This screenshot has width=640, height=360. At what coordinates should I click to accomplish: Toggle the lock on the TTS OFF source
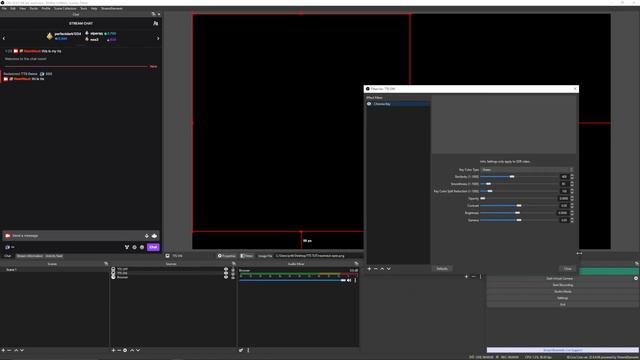[x=233, y=269]
